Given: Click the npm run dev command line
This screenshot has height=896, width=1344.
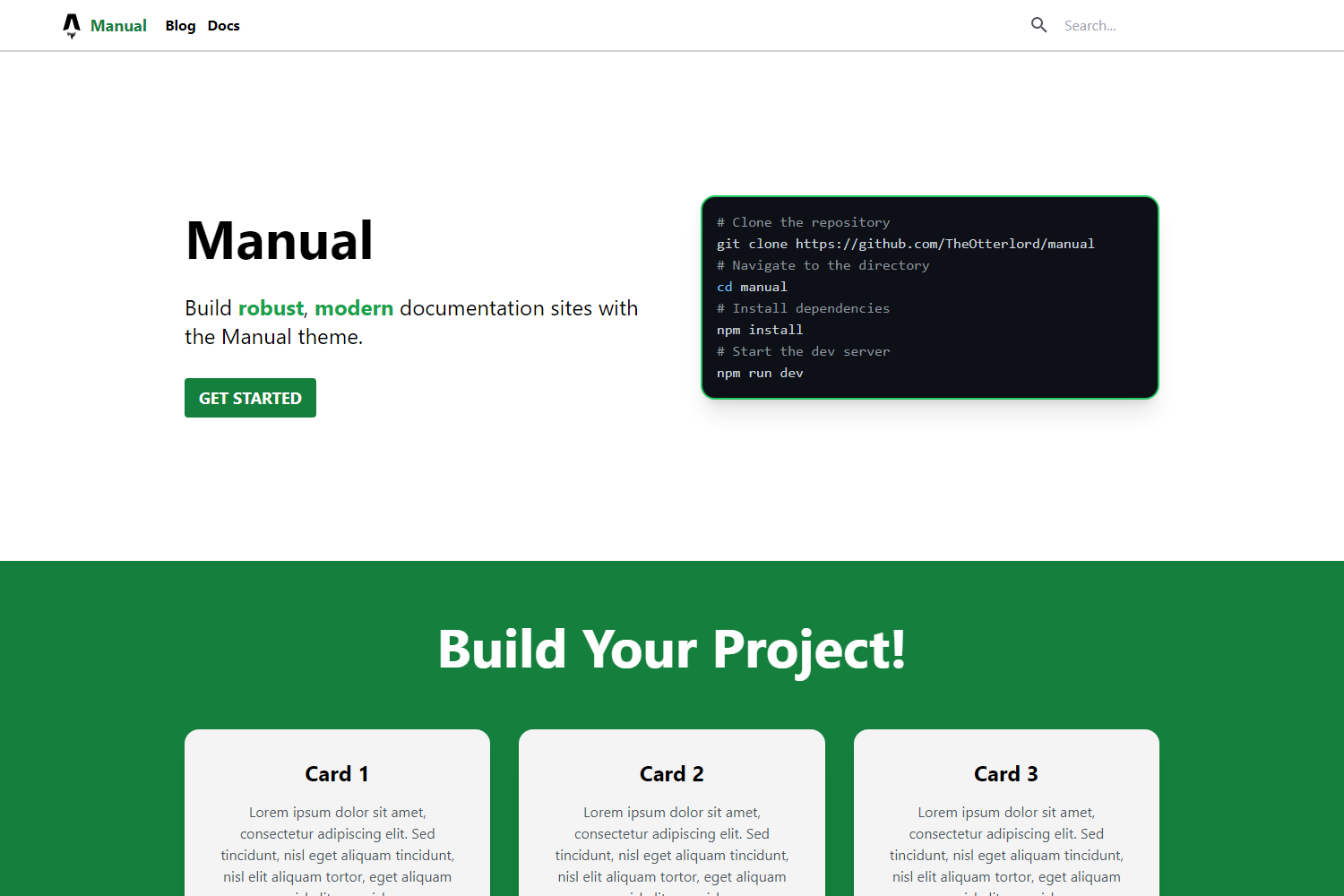Looking at the screenshot, I should click(x=760, y=372).
